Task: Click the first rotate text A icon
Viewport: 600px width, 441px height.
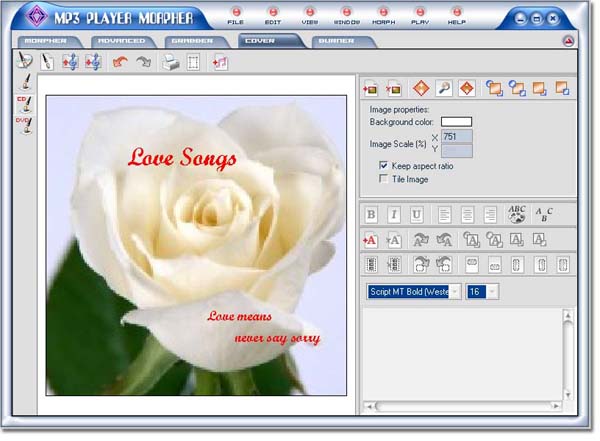Action: (421, 240)
